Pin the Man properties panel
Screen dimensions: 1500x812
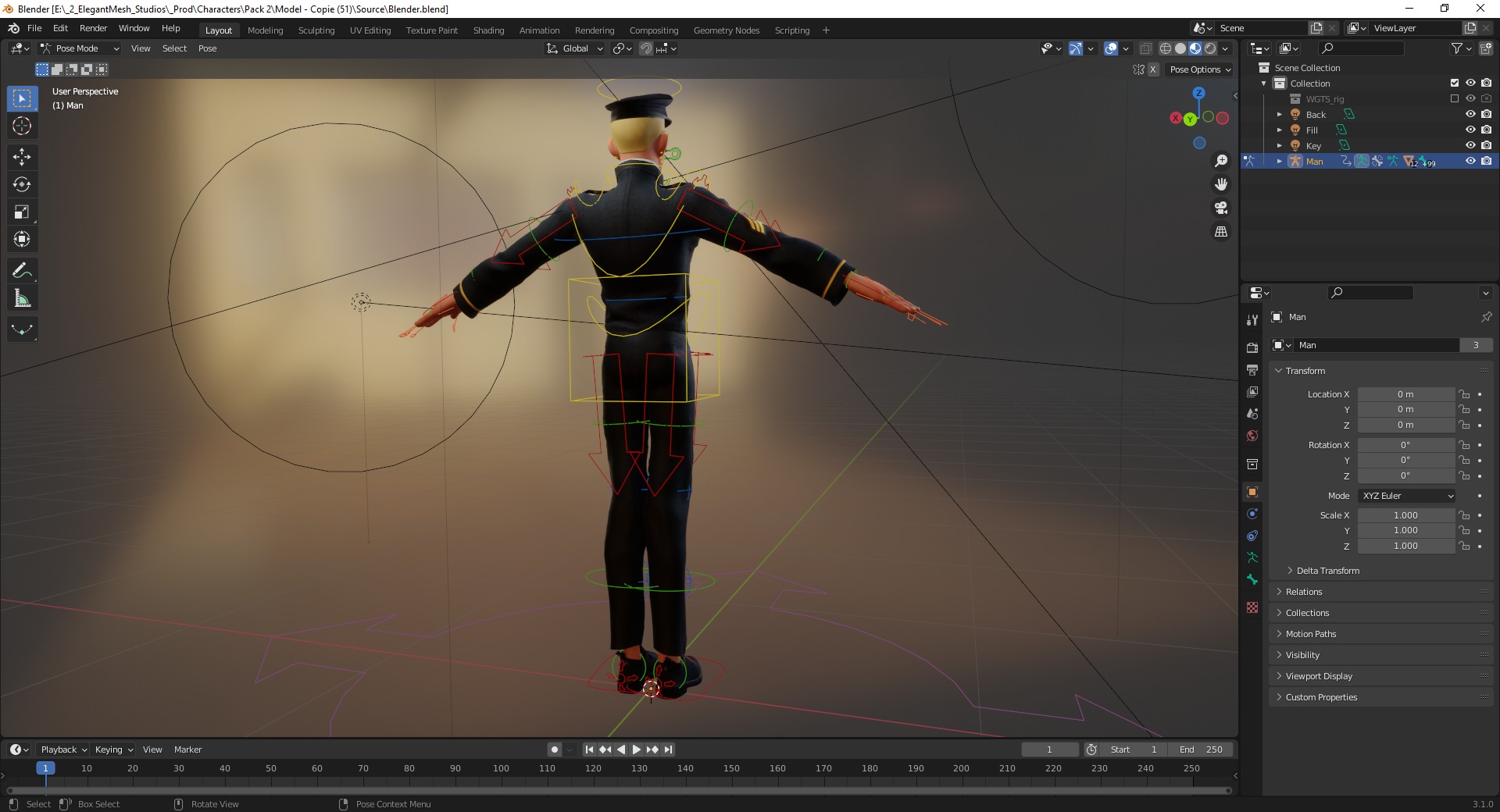click(x=1486, y=317)
